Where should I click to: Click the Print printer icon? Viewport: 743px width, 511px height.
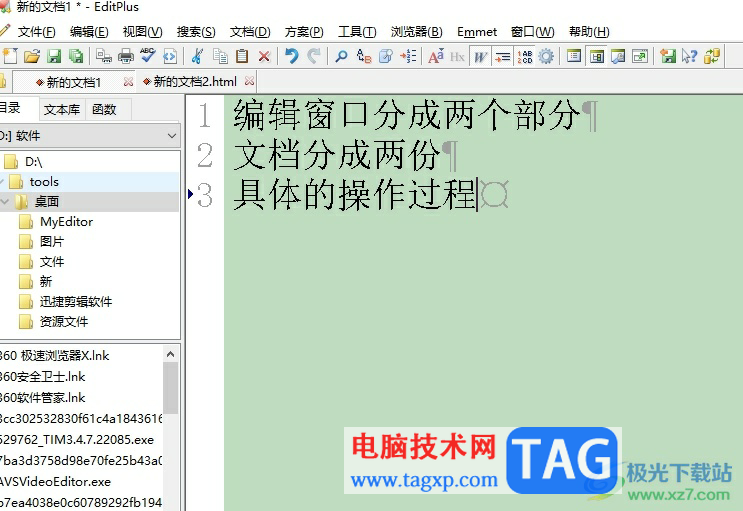click(126, 56)
